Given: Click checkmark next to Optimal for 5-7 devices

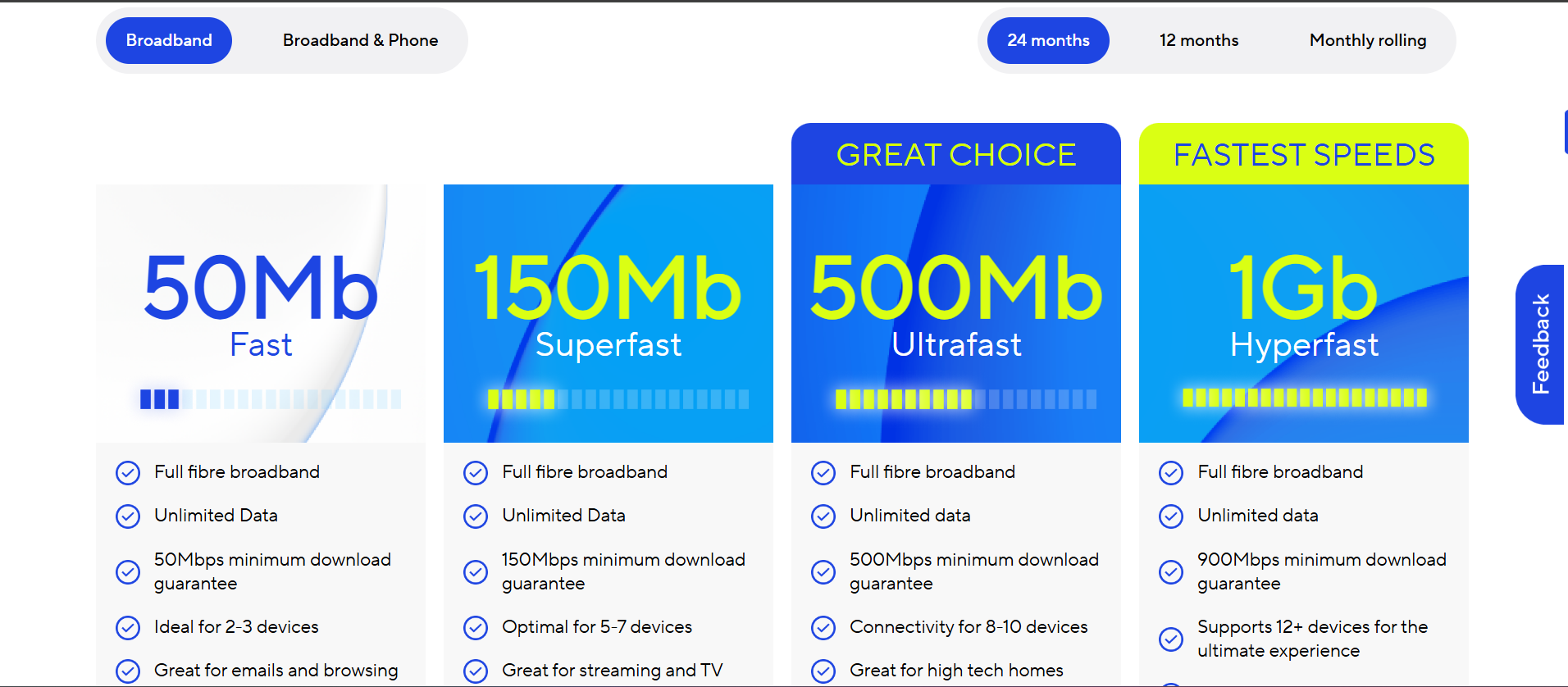Looking at the screenshot, I should 476,628.
